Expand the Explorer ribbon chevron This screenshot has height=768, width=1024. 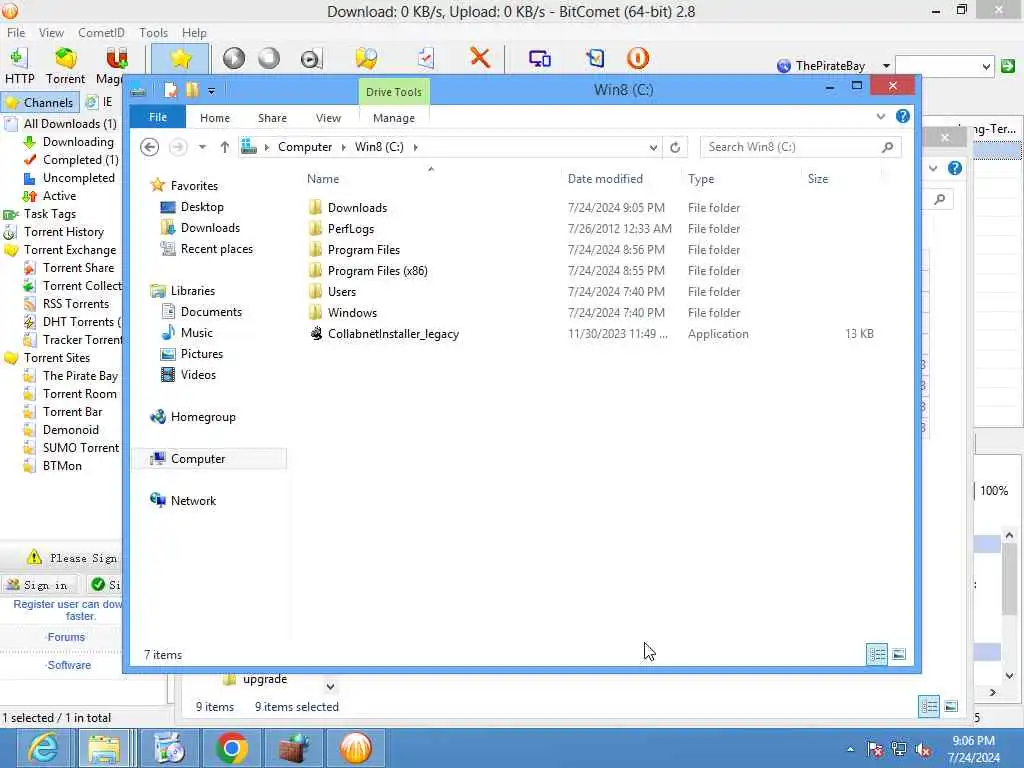pos(880,116)
